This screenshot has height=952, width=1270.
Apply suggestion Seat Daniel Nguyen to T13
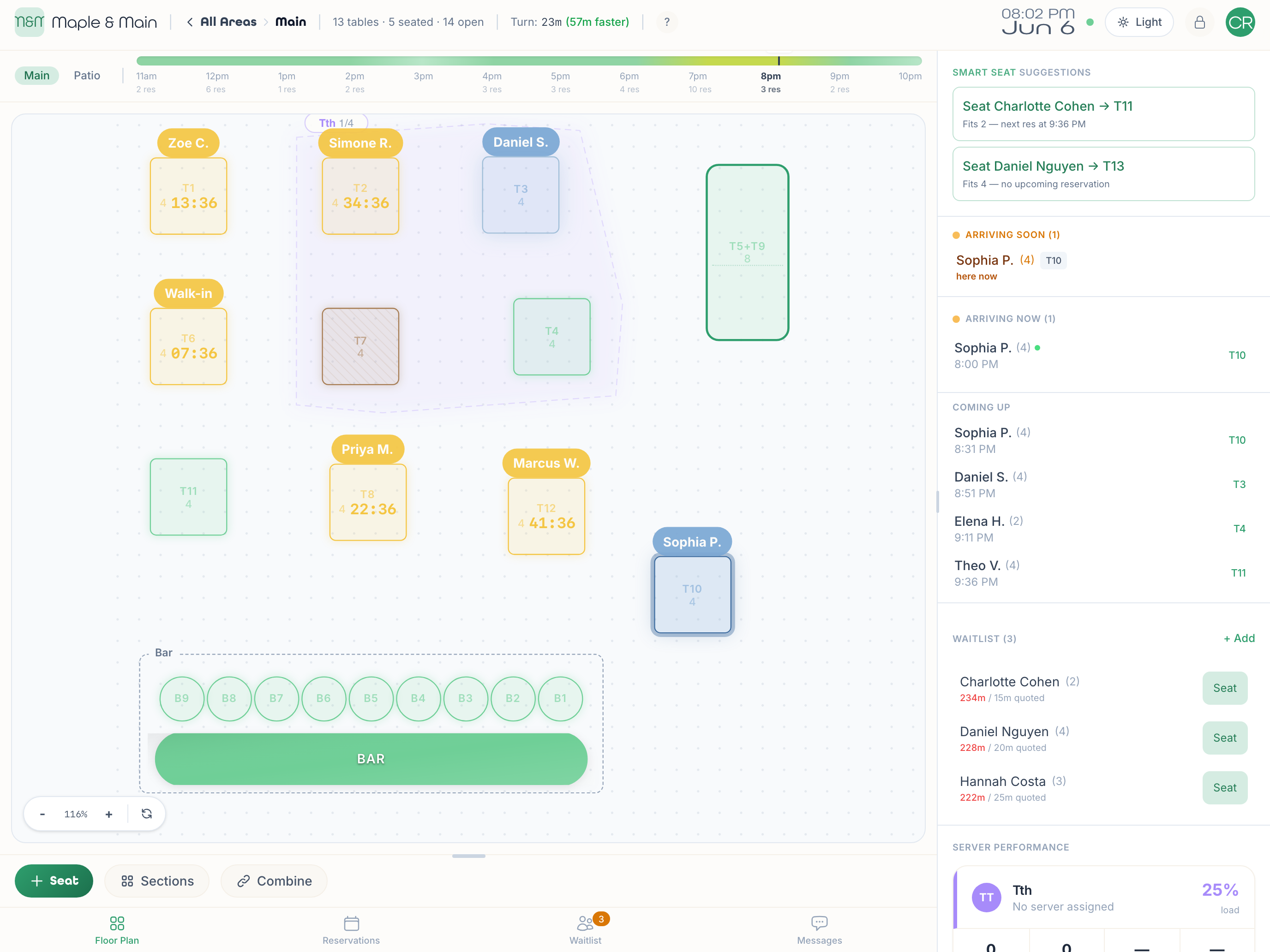coord(1103,174)
